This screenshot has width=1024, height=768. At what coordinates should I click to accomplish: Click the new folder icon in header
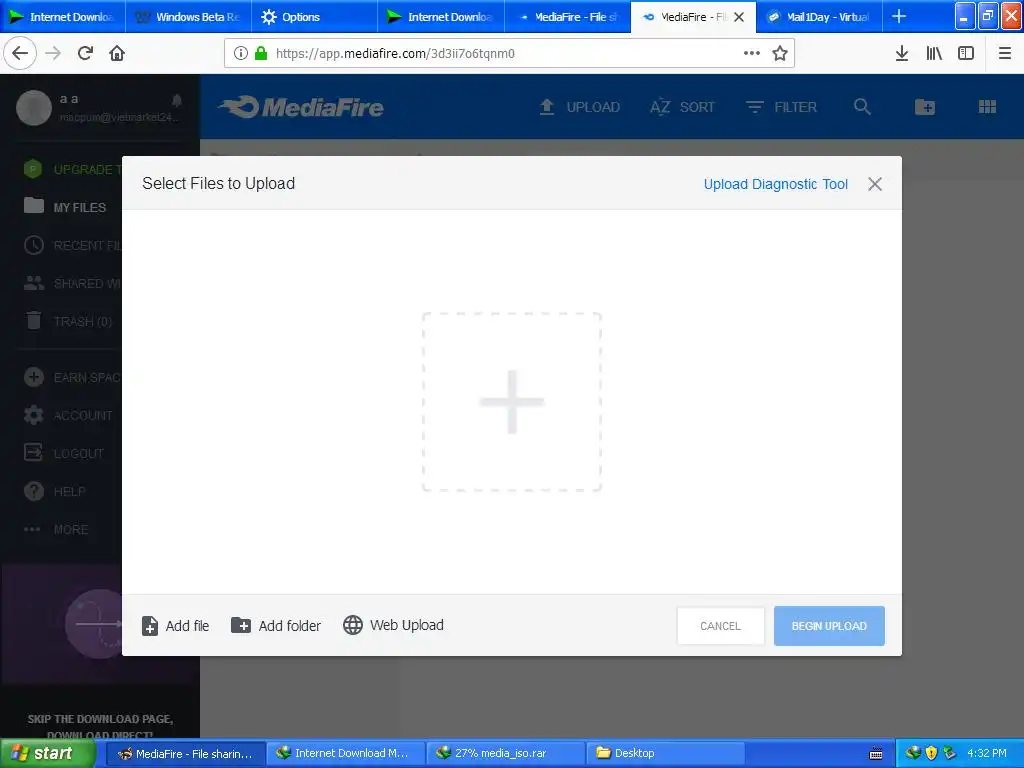(925, 107)
